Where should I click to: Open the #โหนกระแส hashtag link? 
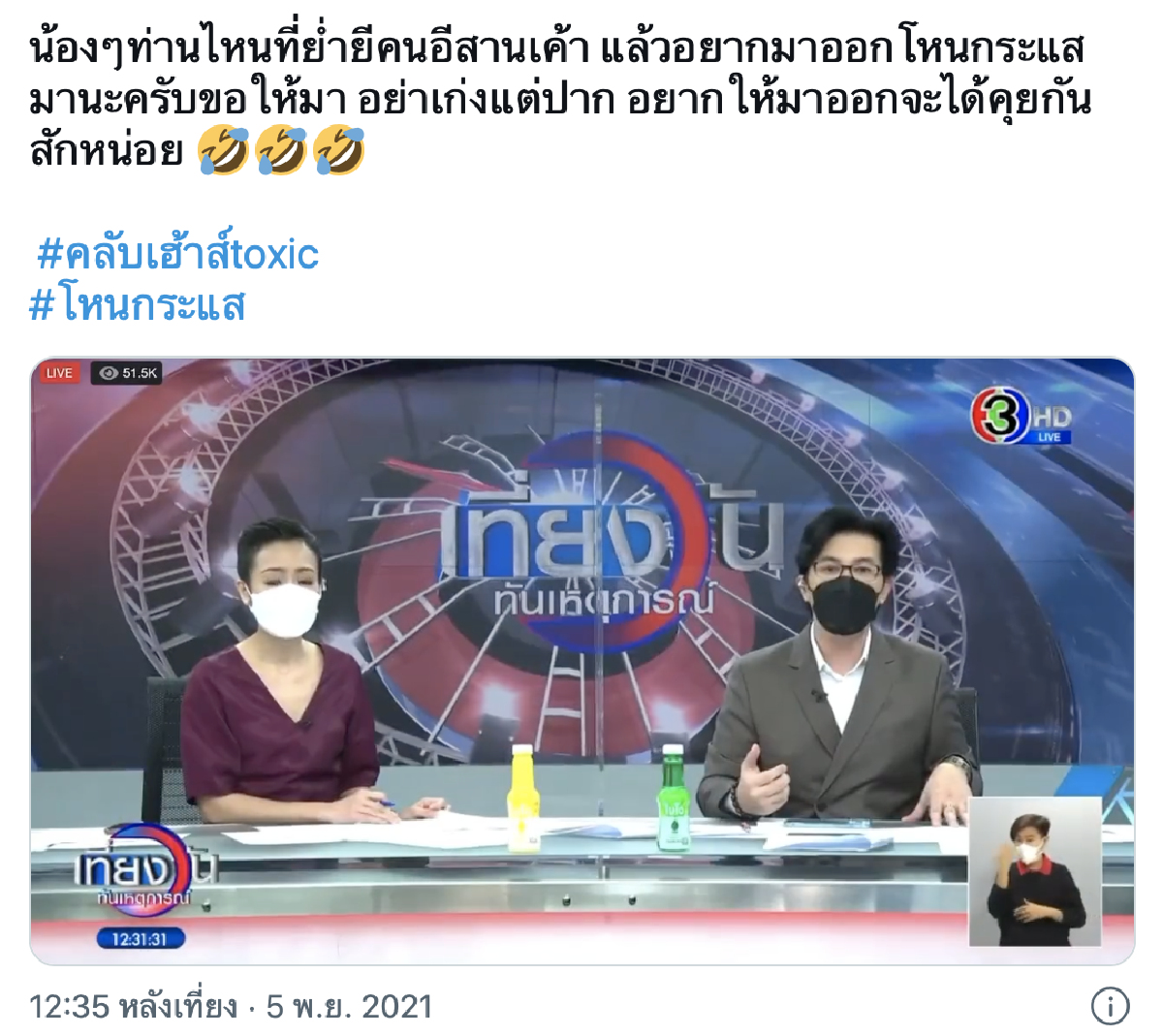(138, 305)
